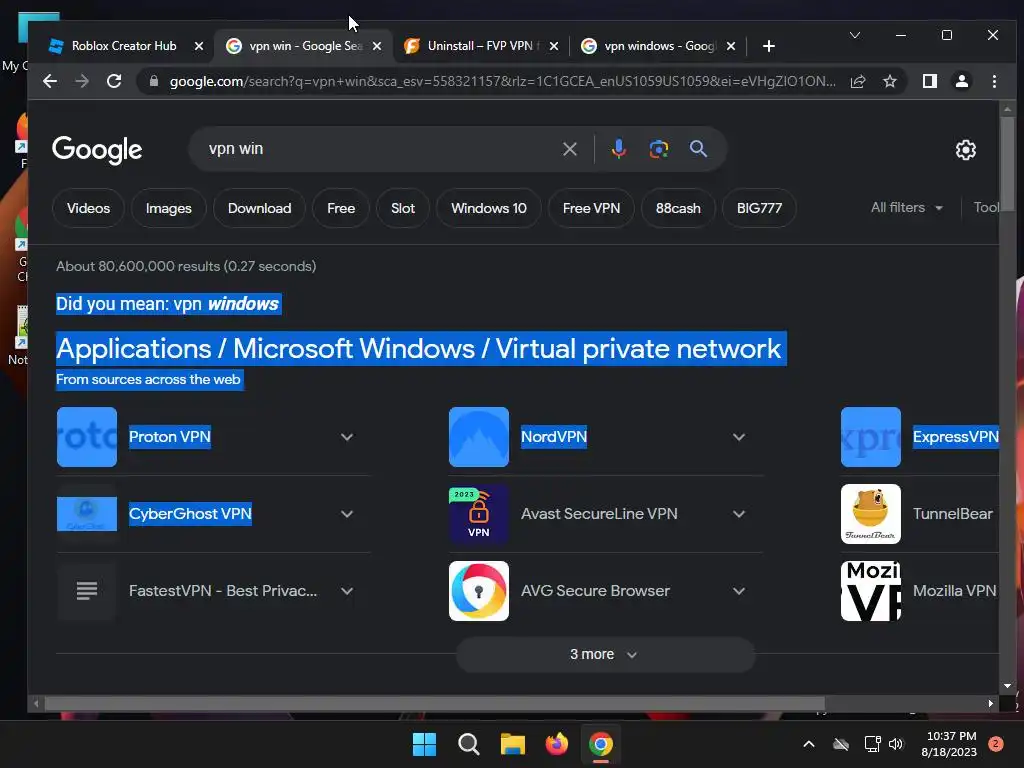Open the Windows Start menu
The width and height of the screenshot is (1024, 768).
(x=424, y=744)
